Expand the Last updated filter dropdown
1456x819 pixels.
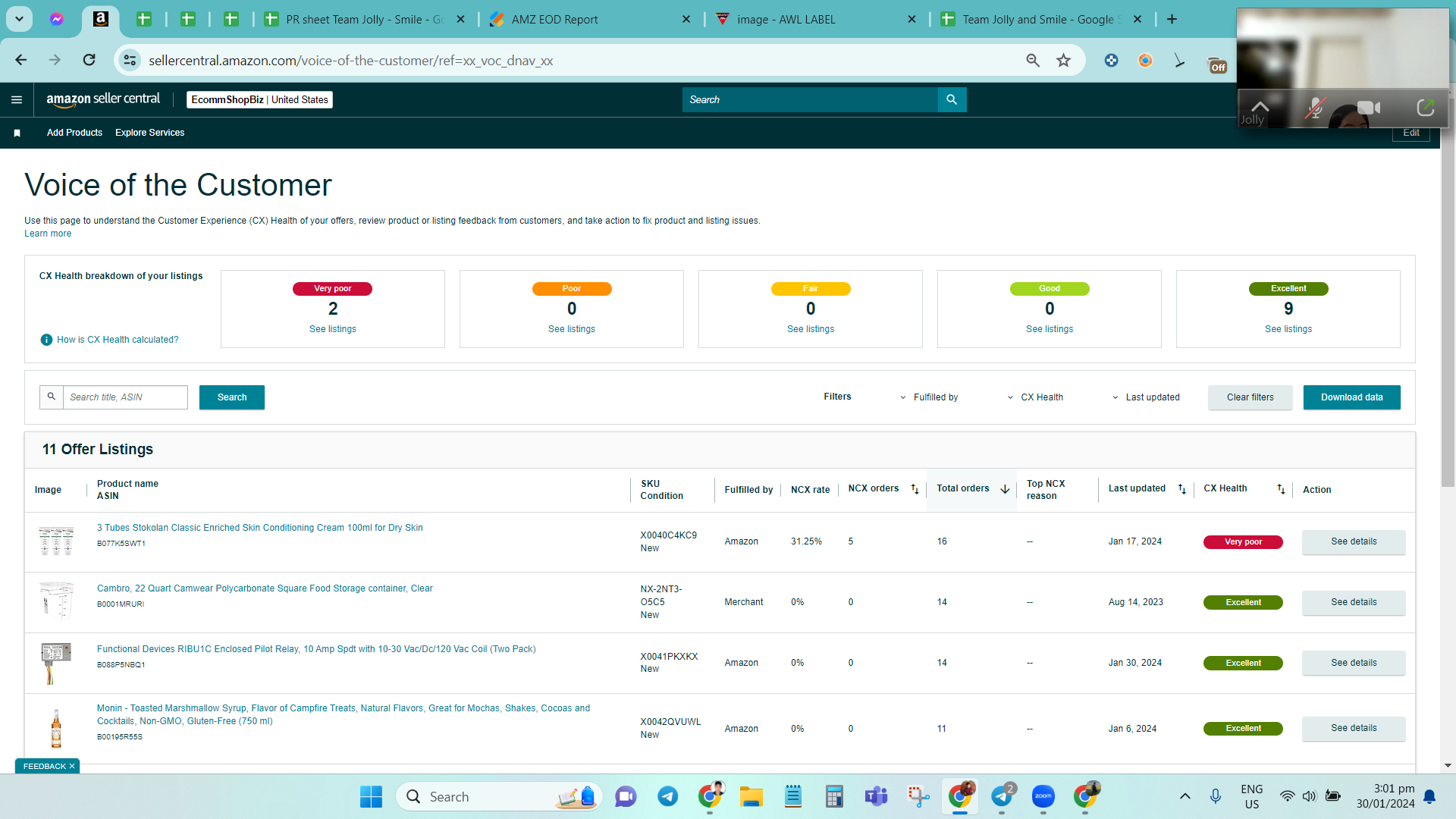click(x=1146, y=397)
